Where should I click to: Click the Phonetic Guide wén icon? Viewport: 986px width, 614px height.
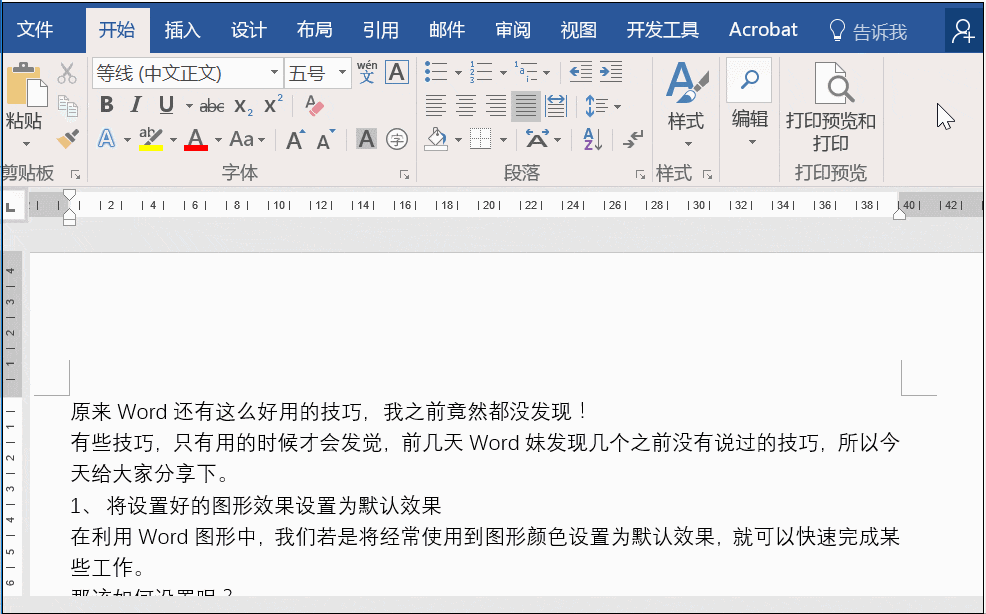coord(367,72)
